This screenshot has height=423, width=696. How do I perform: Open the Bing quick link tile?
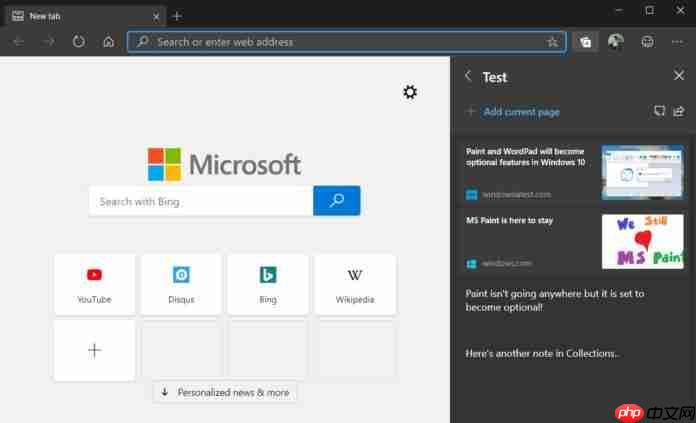268,284
